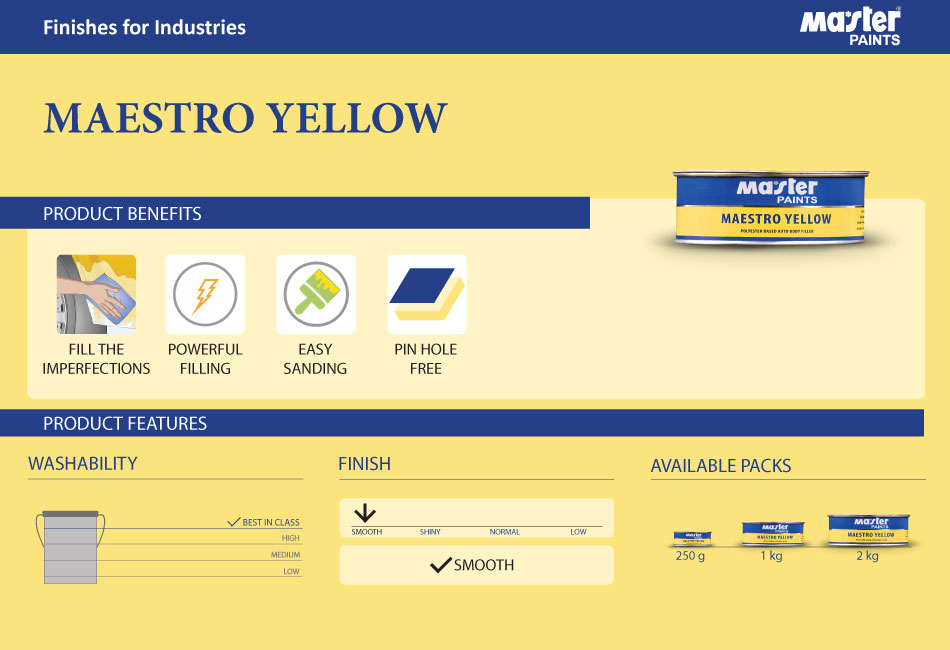Screen dimensions: 950x650
Task: Click the Easy Sanding paintbrush icon
Action: coord(316,294)
